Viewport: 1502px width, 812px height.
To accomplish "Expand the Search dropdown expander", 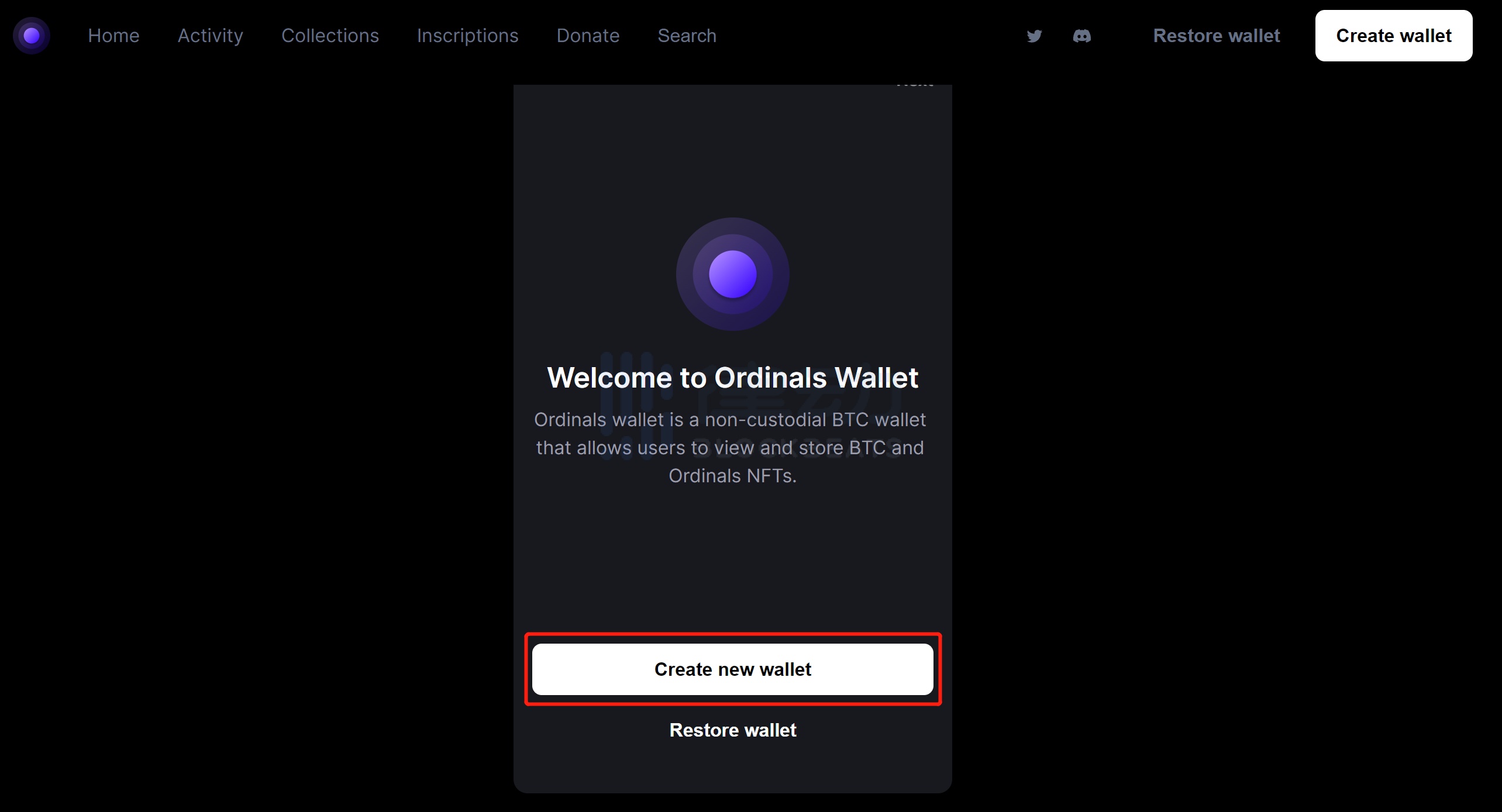I will 687,36.
